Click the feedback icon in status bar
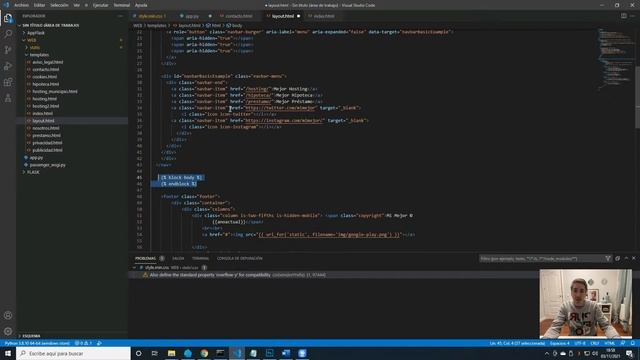 tap(623, 343)
